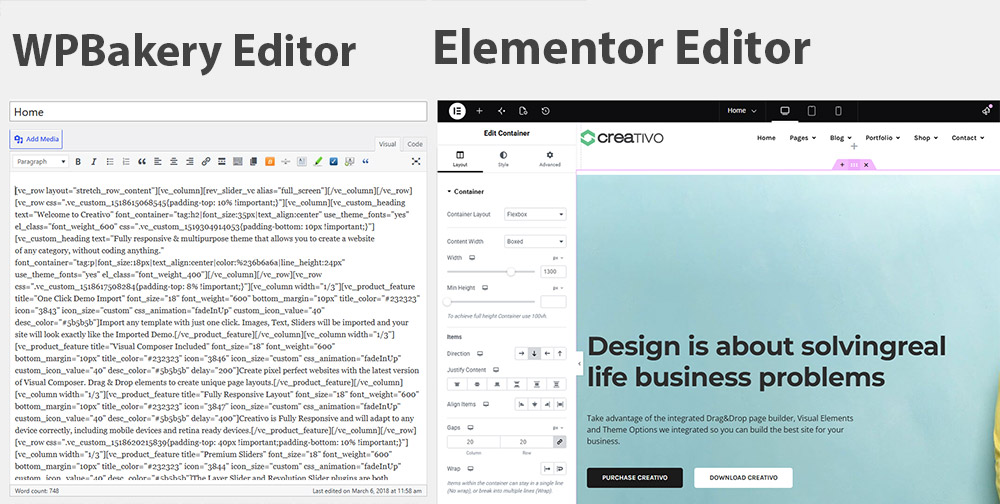Delete container with pink handle X
The height and width of the screenshot is (504, 1000).
866,165
